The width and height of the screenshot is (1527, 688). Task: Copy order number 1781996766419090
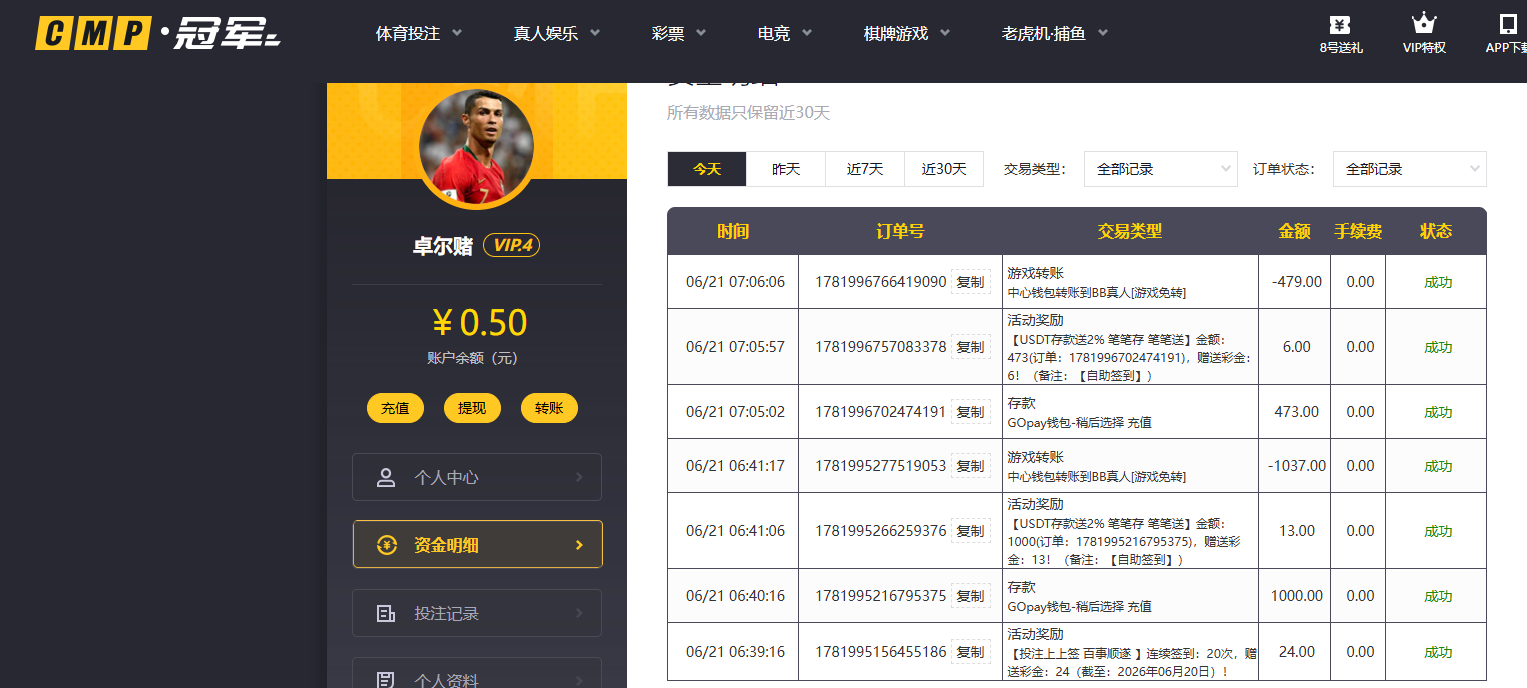pyautogui.click(x=970, y=282)
